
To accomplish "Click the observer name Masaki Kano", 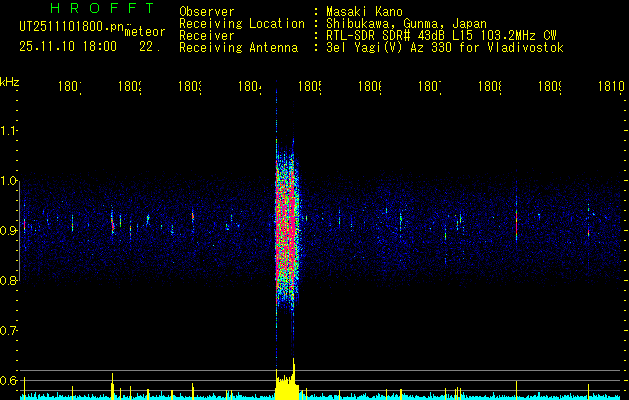I will [364, 12].
